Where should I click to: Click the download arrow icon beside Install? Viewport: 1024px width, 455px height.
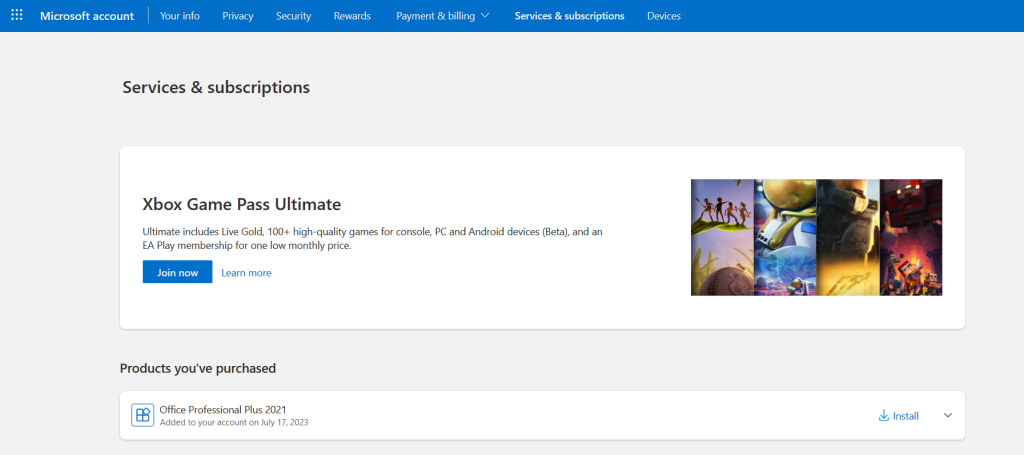[883, 416]
